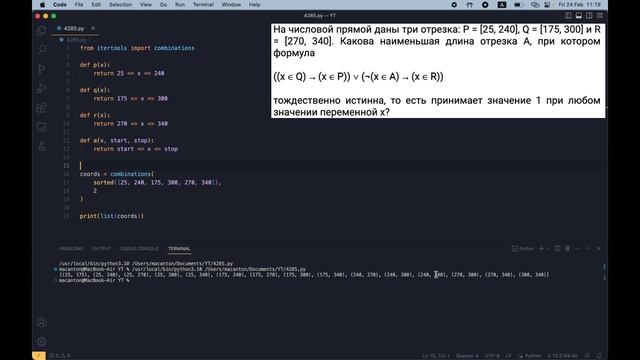
Task: Open the Manage gear icon
Action: 42,341
